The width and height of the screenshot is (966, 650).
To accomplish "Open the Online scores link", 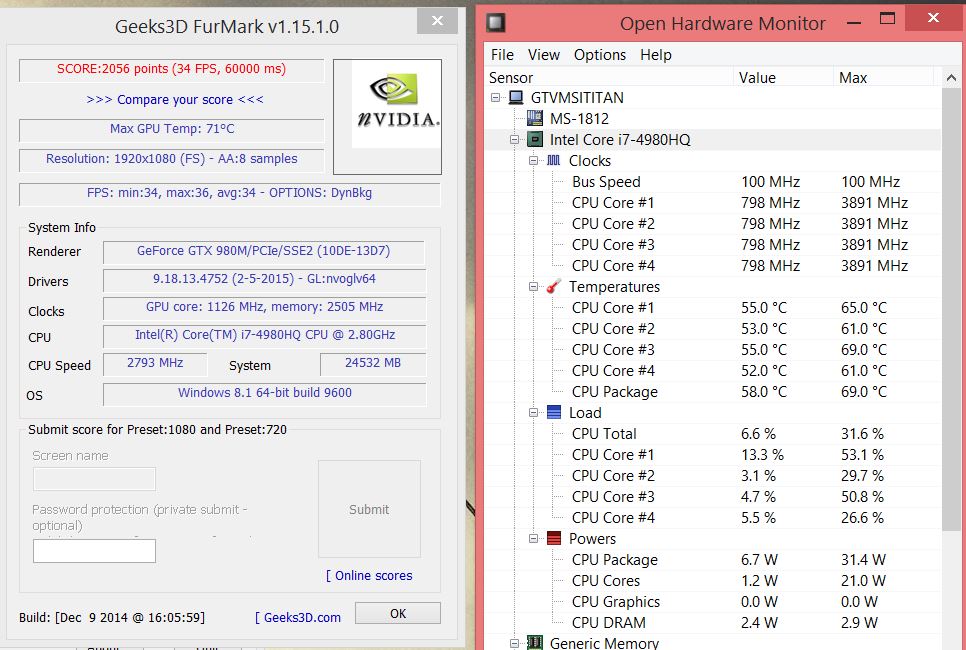I will 369,575.
